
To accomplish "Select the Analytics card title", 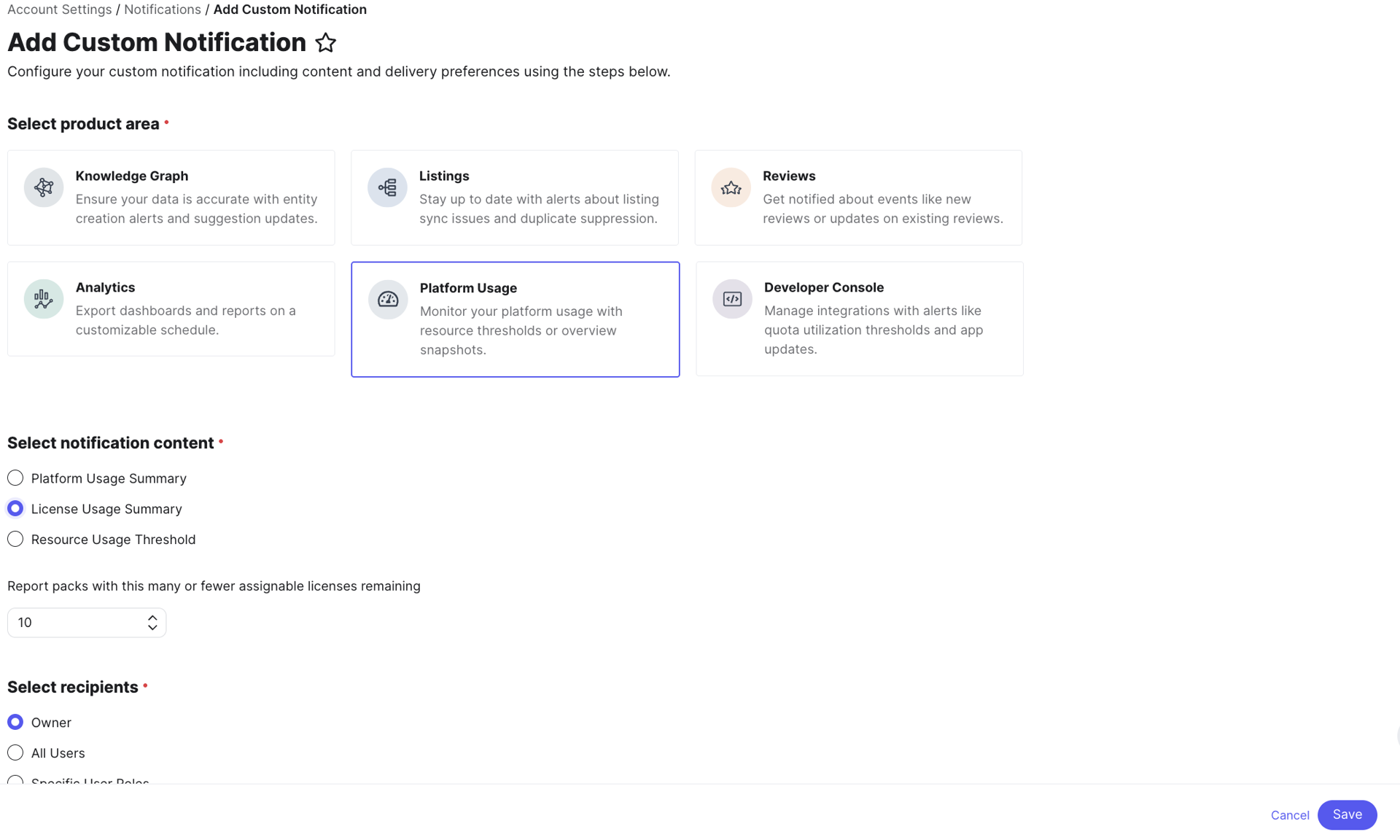I will tap(105, 287).
